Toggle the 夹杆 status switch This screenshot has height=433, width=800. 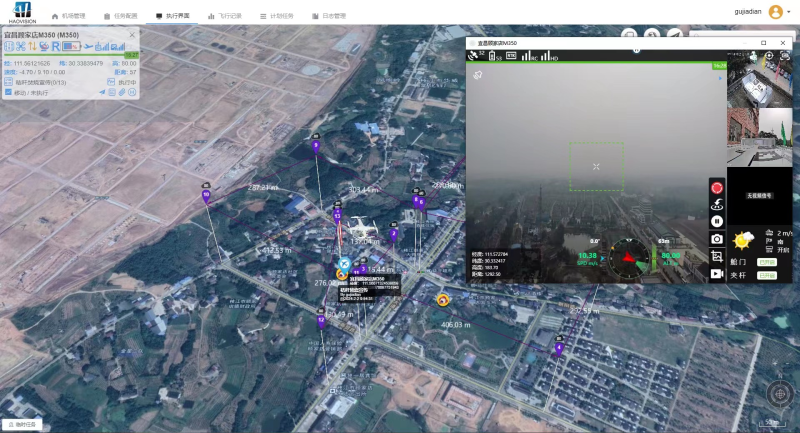point(766,274)
